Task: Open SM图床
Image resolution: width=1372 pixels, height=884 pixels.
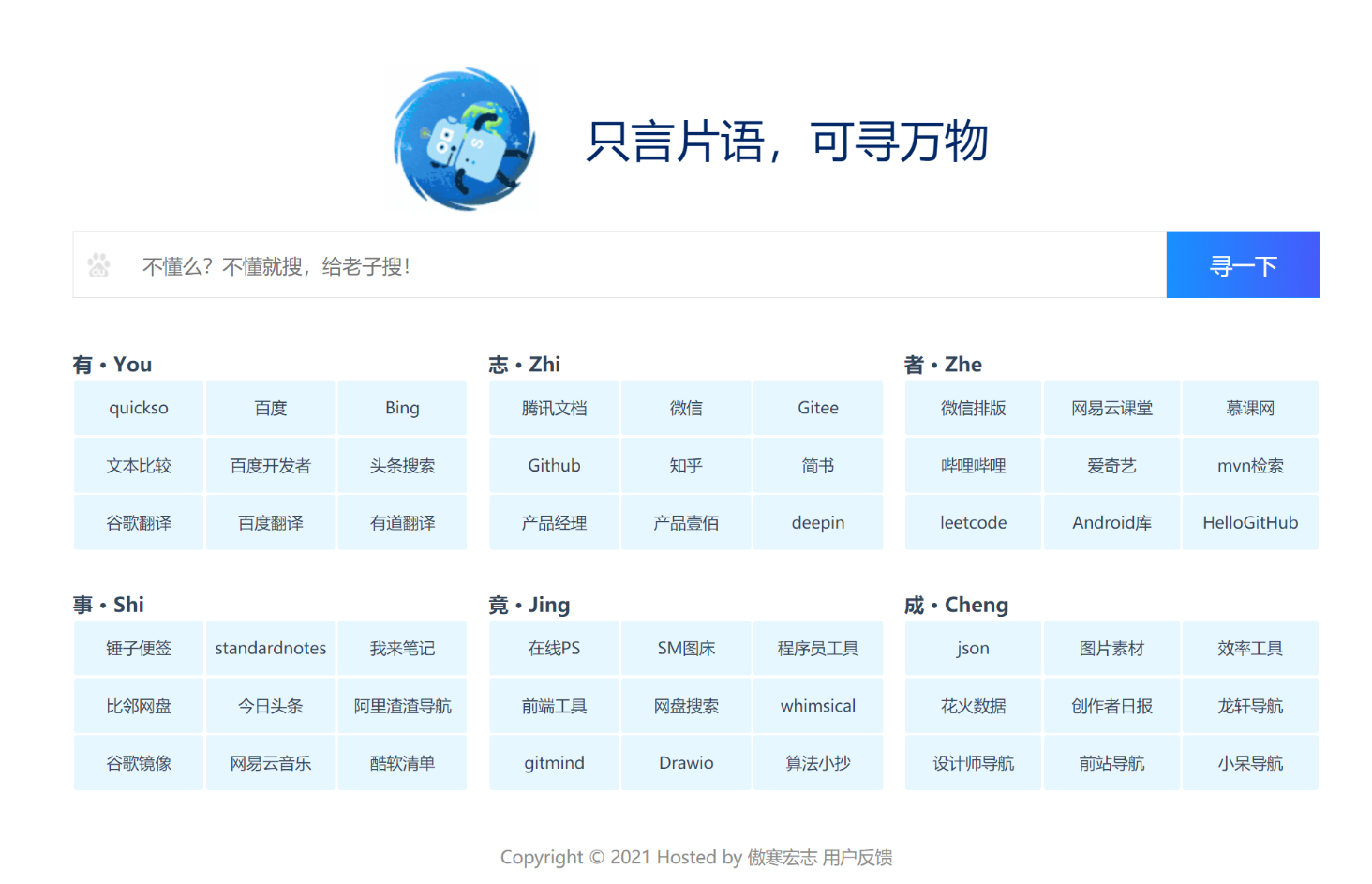Action: (686, 649)
